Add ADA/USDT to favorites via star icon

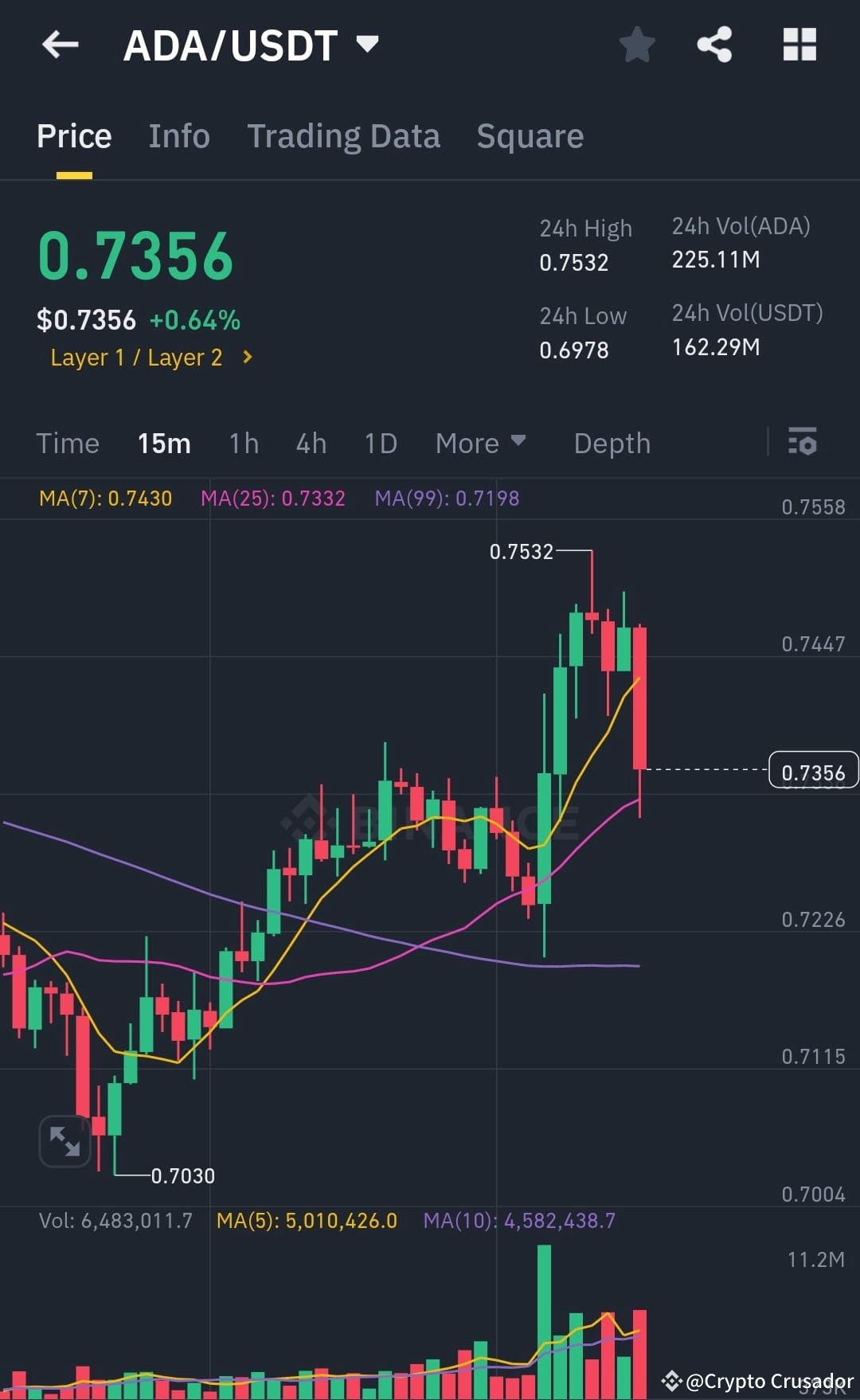click(x=636, y=45)
